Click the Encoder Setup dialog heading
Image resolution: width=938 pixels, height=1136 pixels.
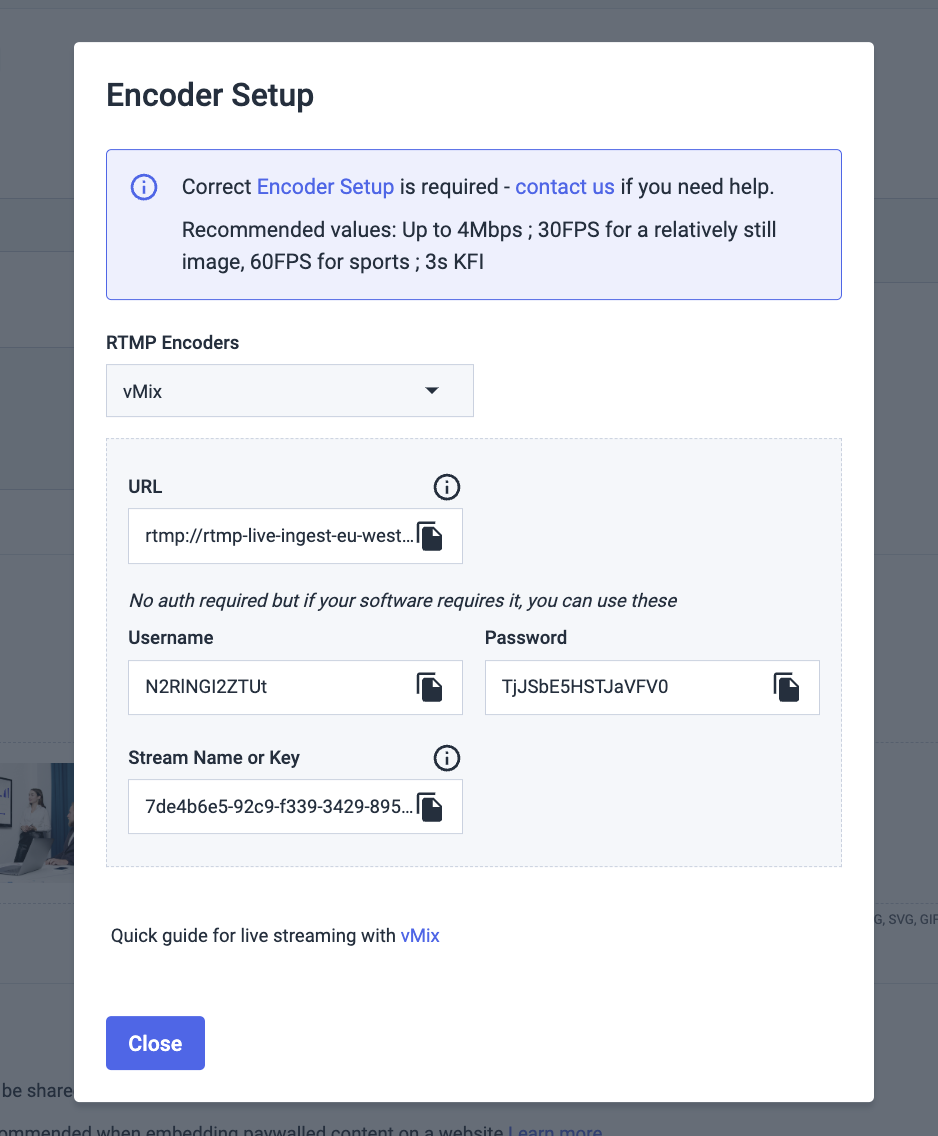[x=210, y=96]
